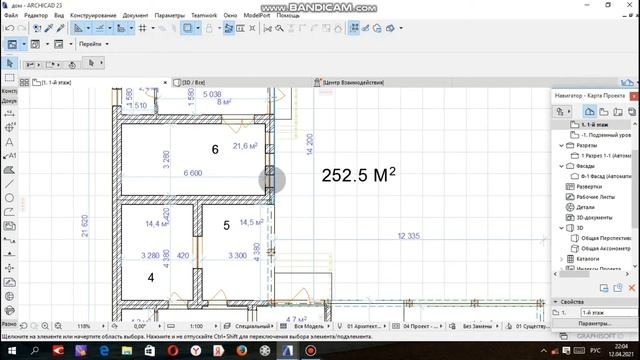640x360 pixels.
Task: Toggle the suspend groups square icon
Action: pos(187,28)
